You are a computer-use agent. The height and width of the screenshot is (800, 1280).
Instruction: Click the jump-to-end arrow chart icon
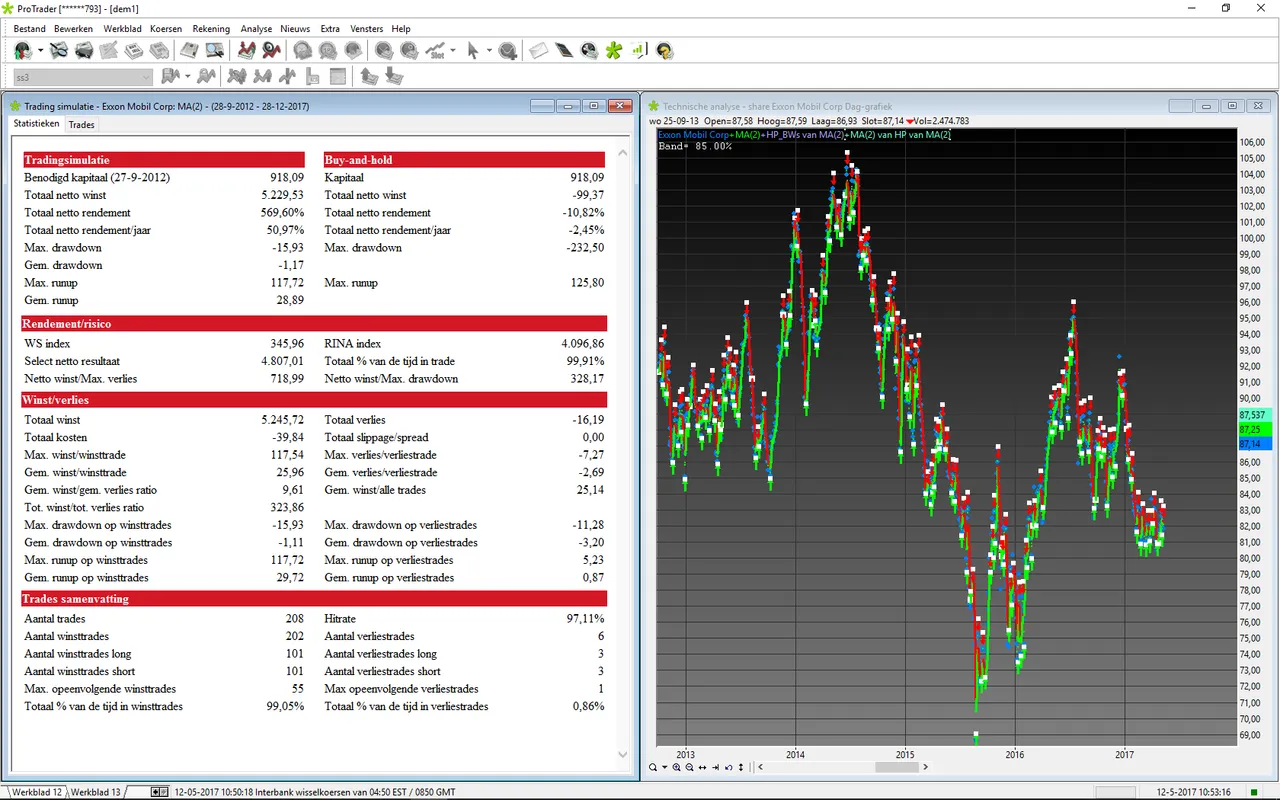click(x=715, y=767)
